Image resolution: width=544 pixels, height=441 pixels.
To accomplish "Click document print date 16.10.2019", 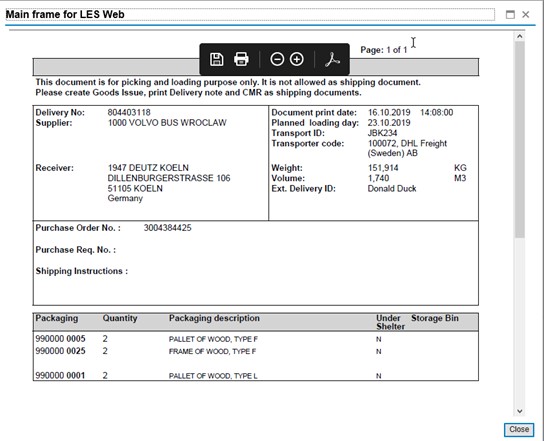I will pos(389,112).
